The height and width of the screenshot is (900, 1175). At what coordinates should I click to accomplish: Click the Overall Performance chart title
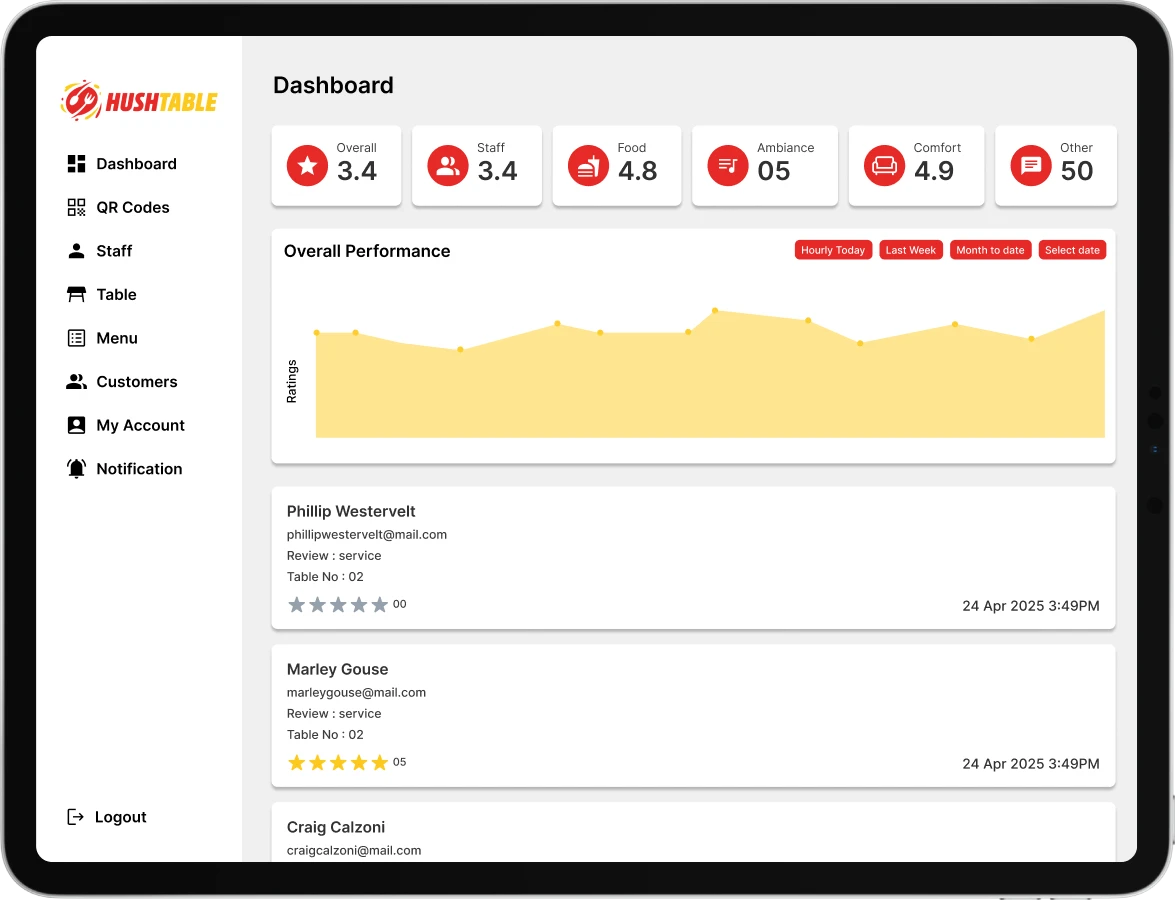pyautogui.click(x=367, y=251)
